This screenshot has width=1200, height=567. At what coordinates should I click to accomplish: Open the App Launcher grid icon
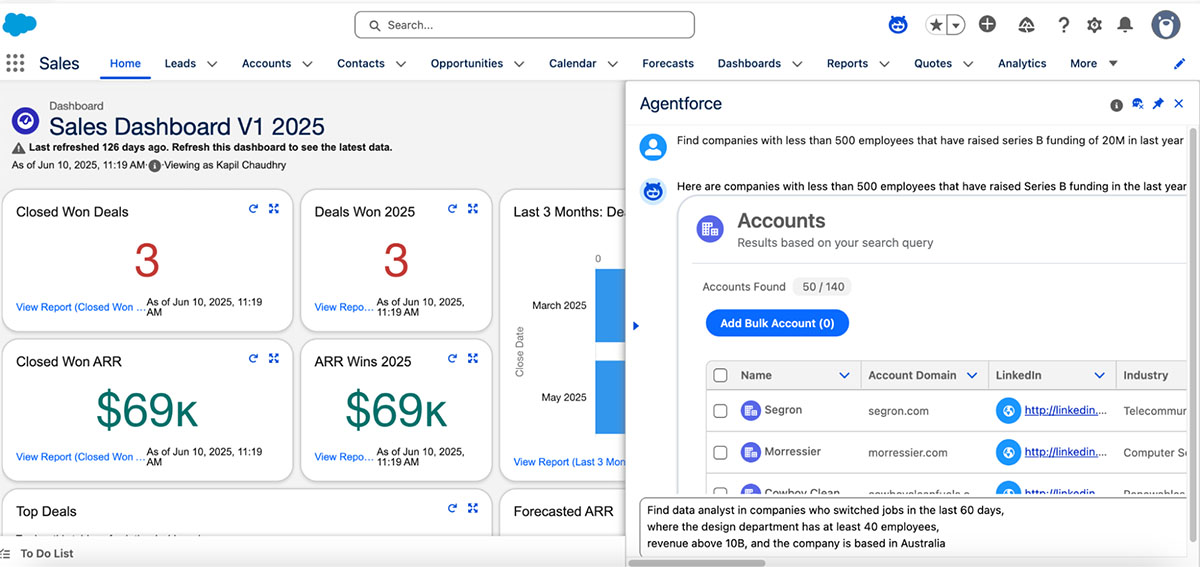(15, 63)
